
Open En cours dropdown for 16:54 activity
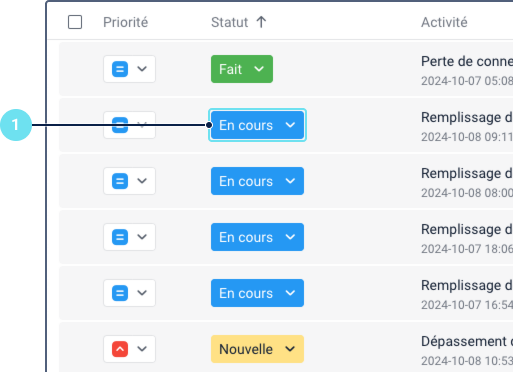tap(257, 293)
